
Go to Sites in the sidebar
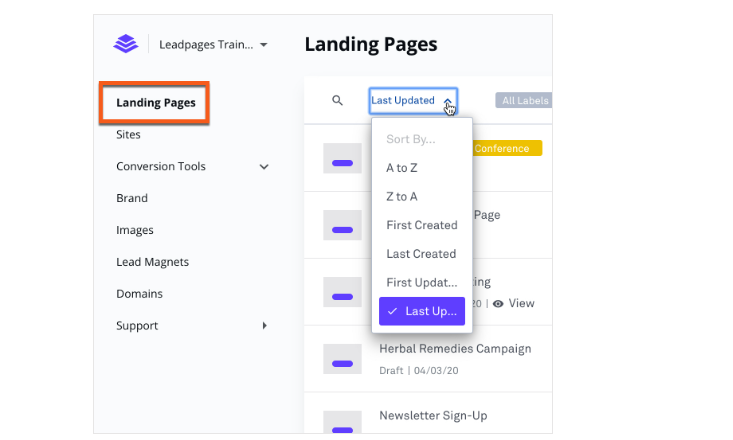[x=128, y=135]
